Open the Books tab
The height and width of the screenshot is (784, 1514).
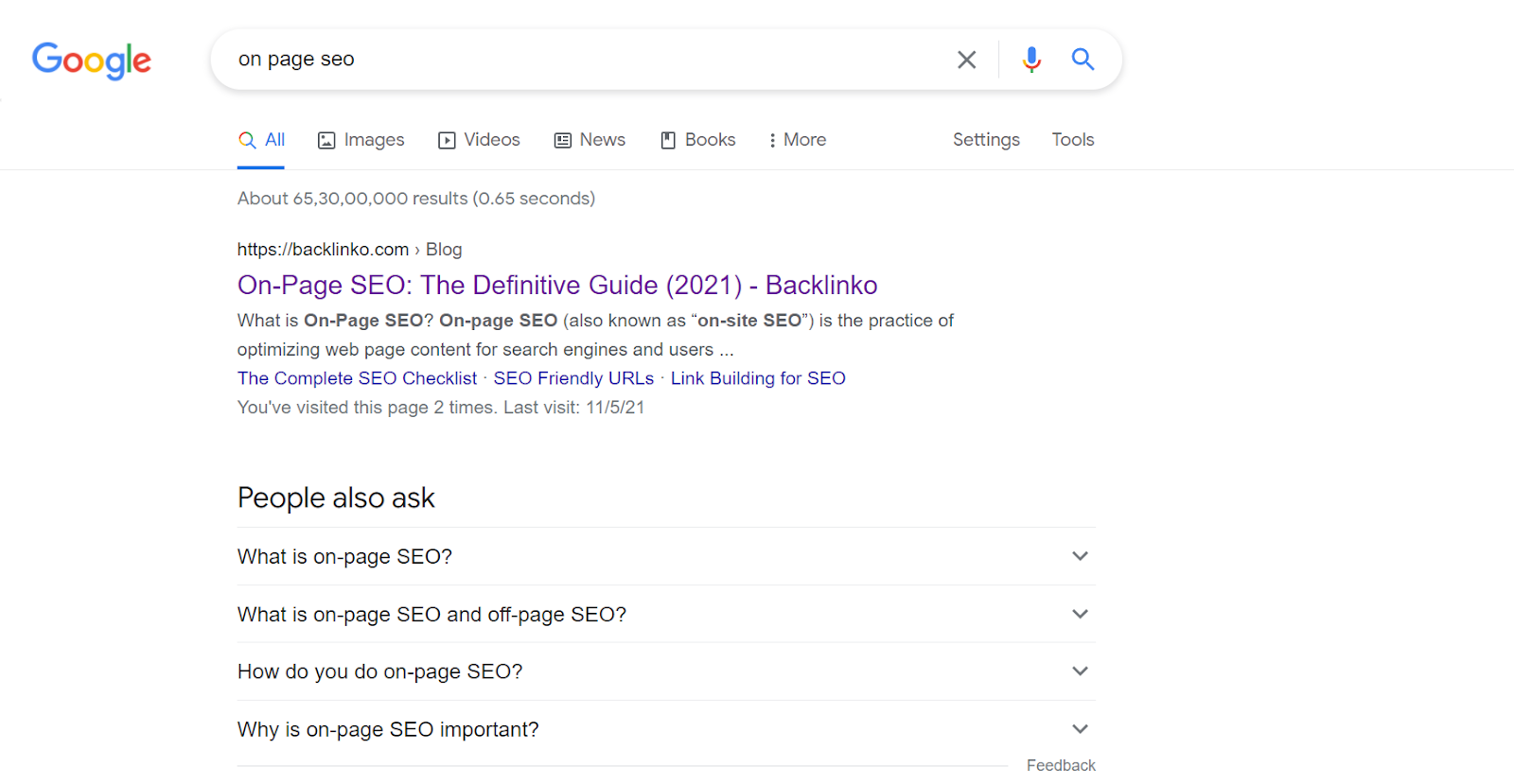click(697, 140)
